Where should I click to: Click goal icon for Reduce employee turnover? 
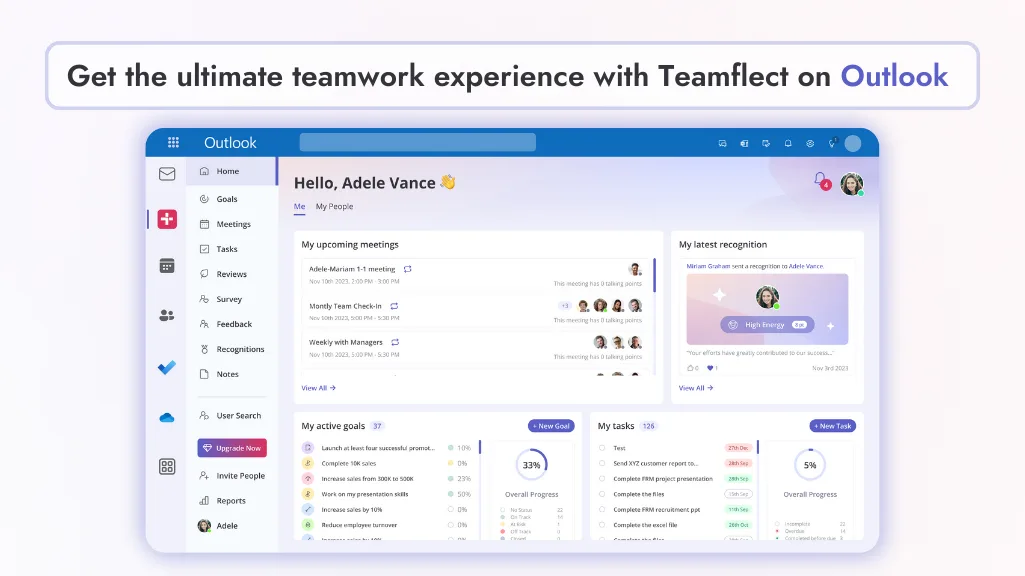click(x=308, y=525)
